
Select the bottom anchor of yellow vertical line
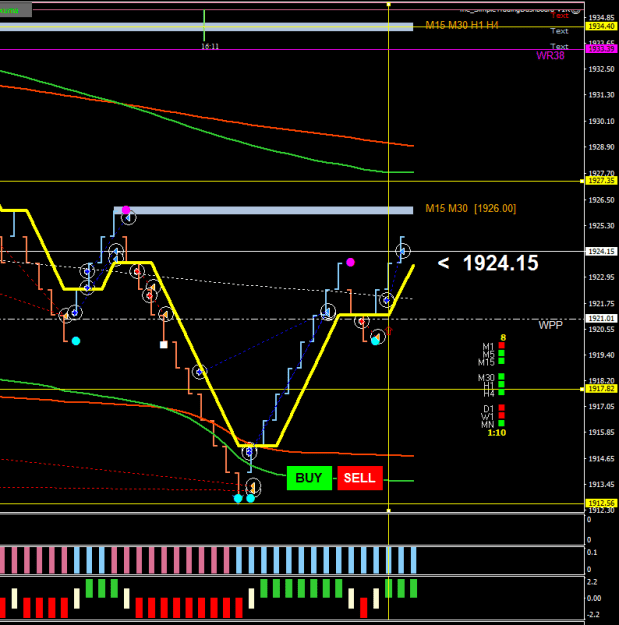click(389, 510)
